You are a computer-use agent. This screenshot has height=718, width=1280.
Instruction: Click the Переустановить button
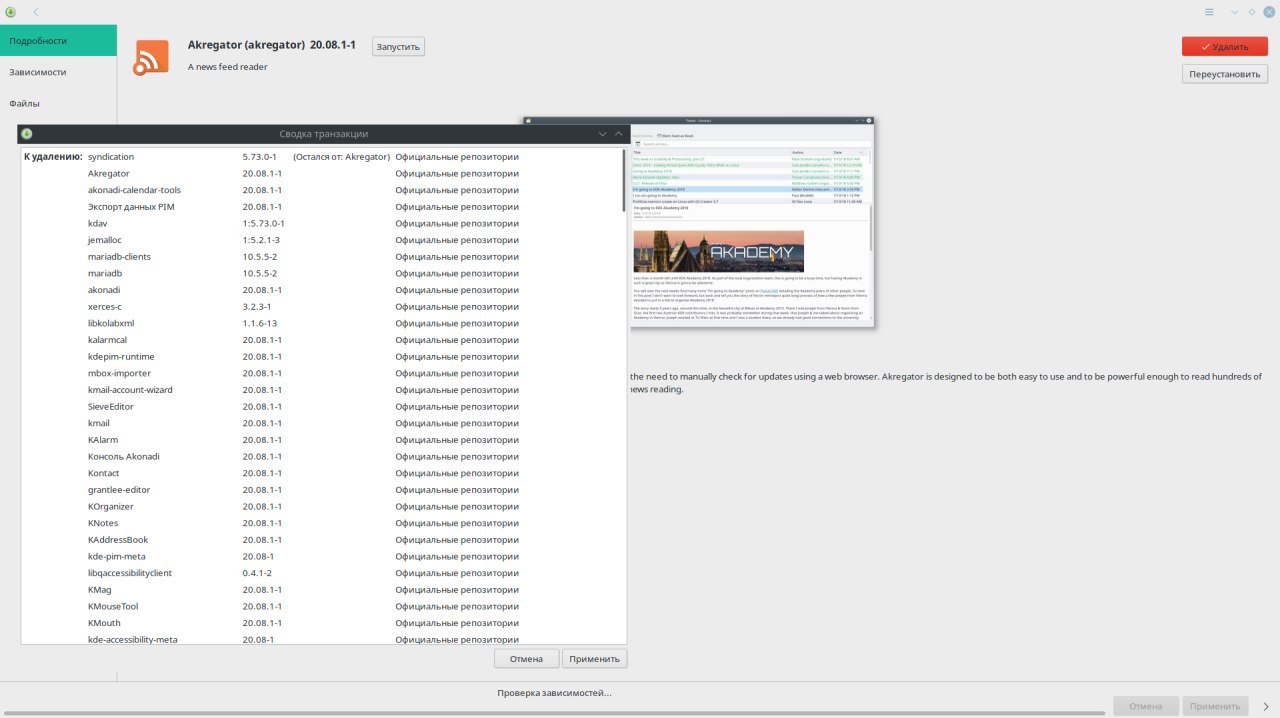tap(1225, 74)
